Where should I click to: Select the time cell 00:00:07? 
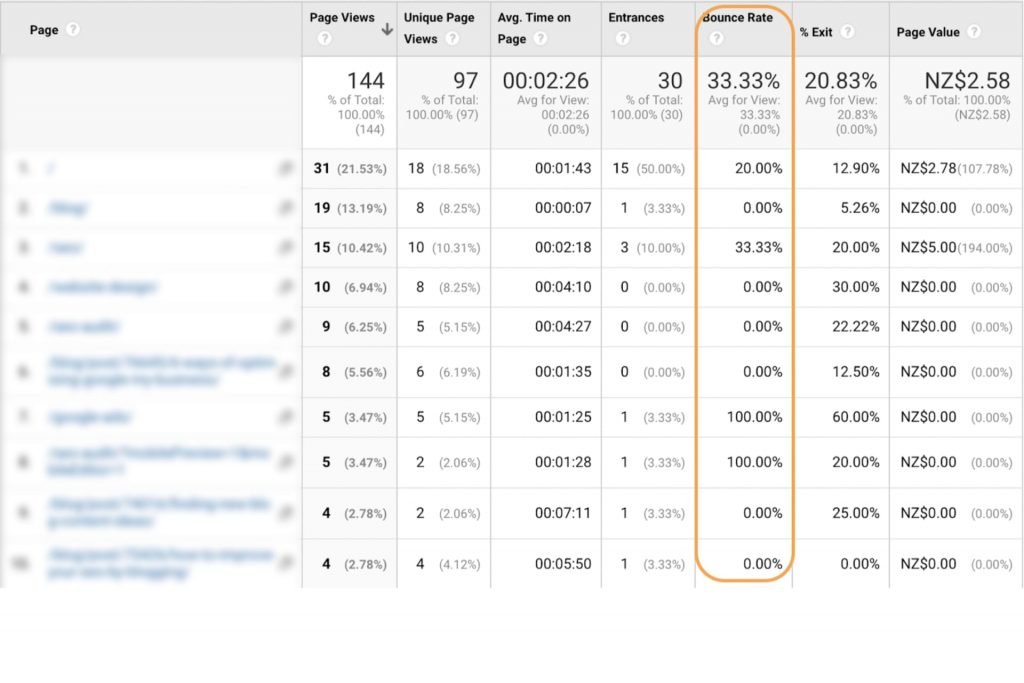[x=563, y=208]
